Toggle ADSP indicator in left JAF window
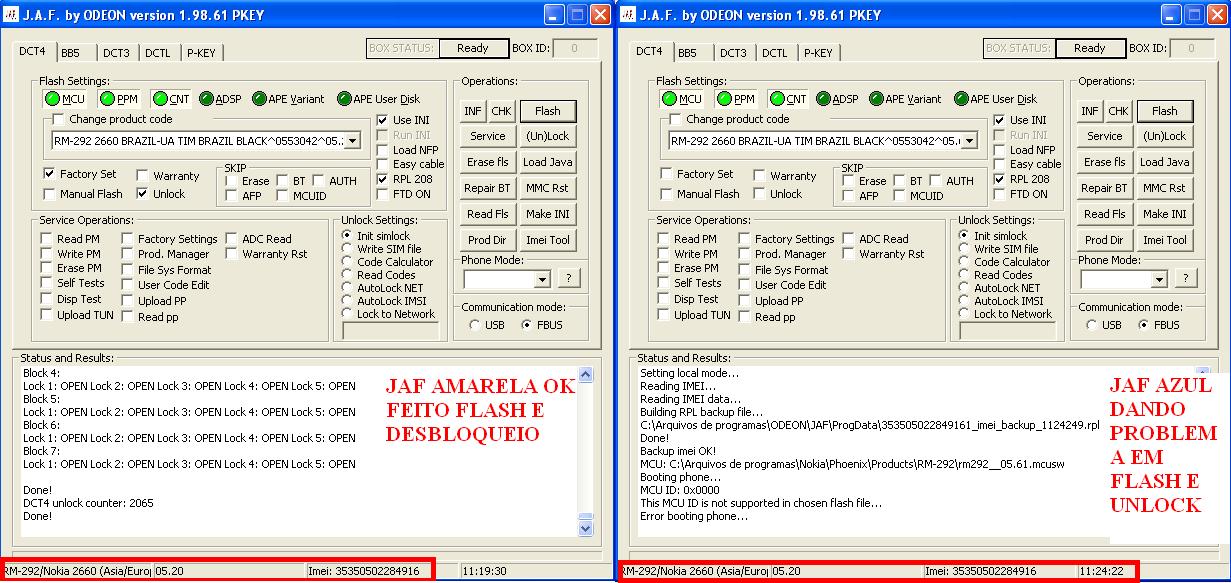1231x583 pixels. (x=206, y=99)
